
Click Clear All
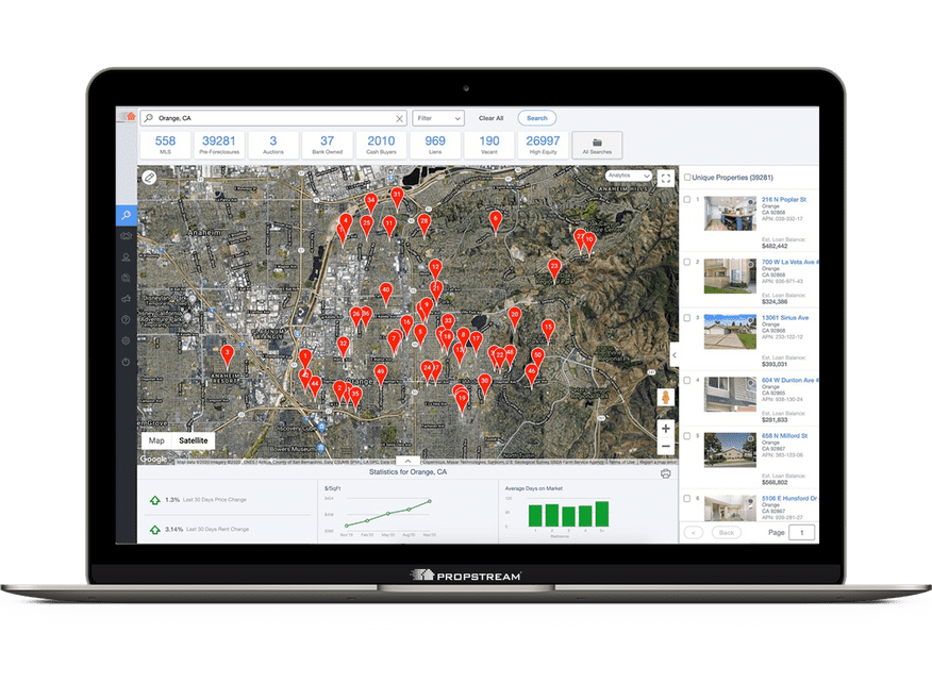tap(491, 118)
